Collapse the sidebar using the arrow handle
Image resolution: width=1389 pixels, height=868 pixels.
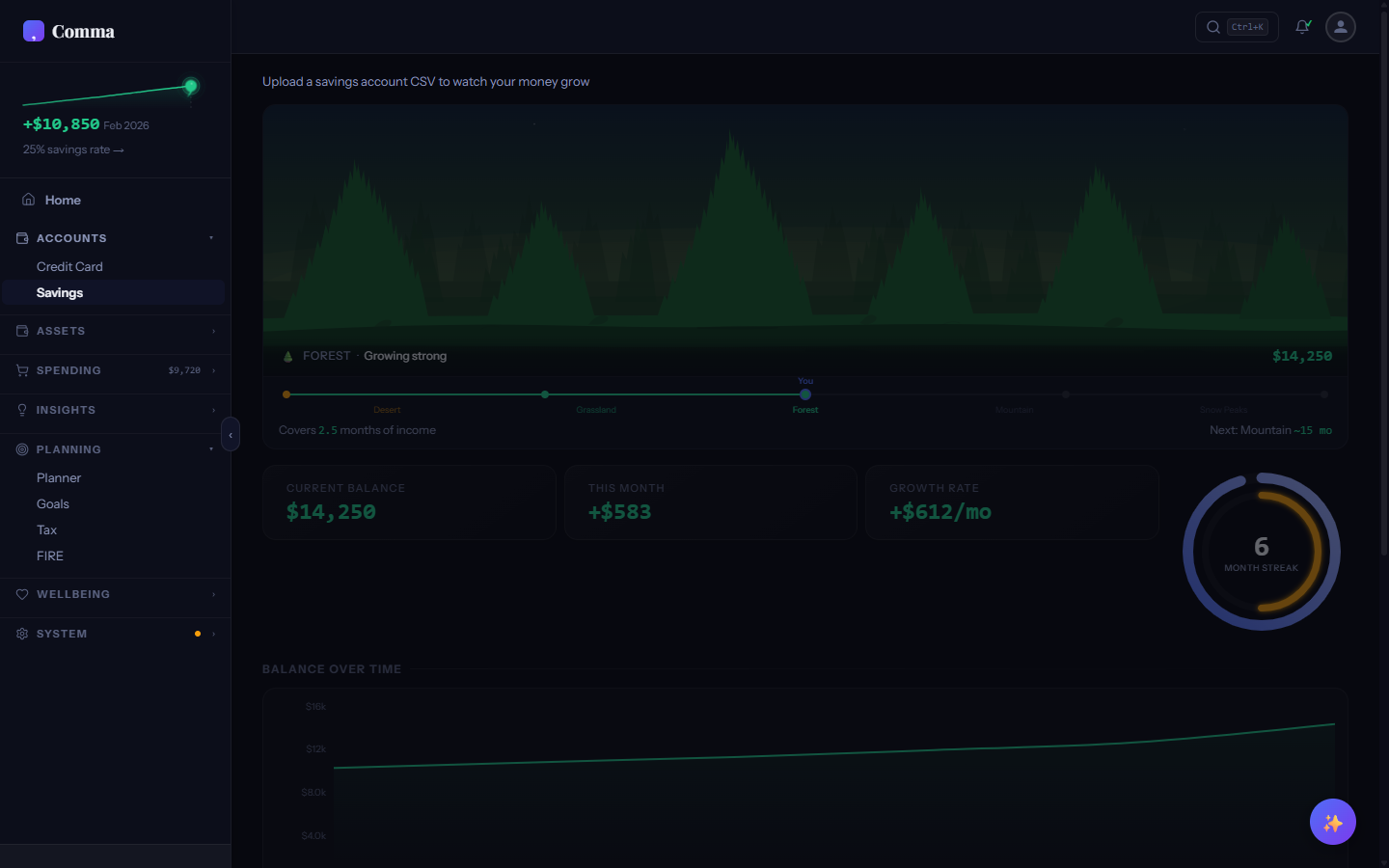[231, 434]
